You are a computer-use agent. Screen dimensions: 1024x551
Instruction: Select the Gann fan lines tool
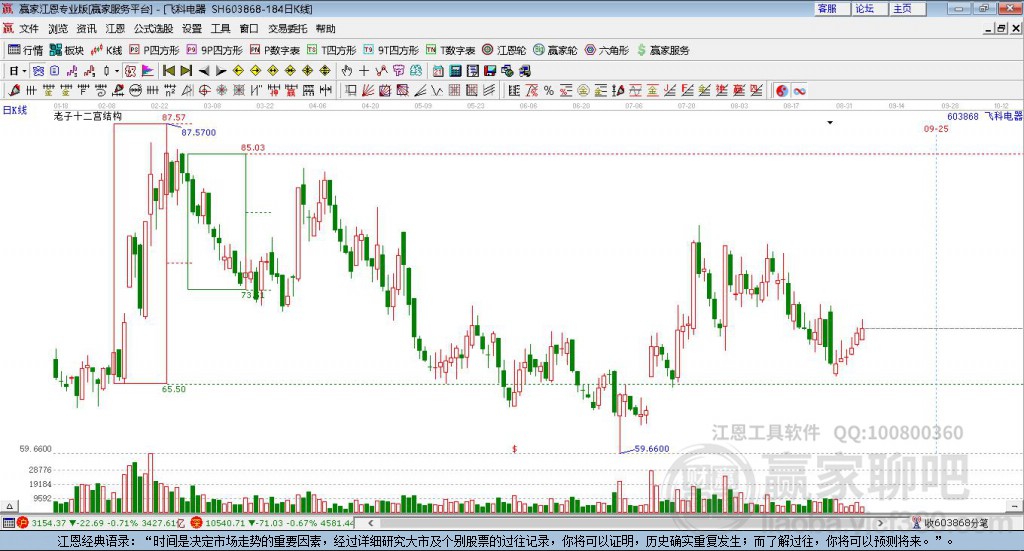368,91
